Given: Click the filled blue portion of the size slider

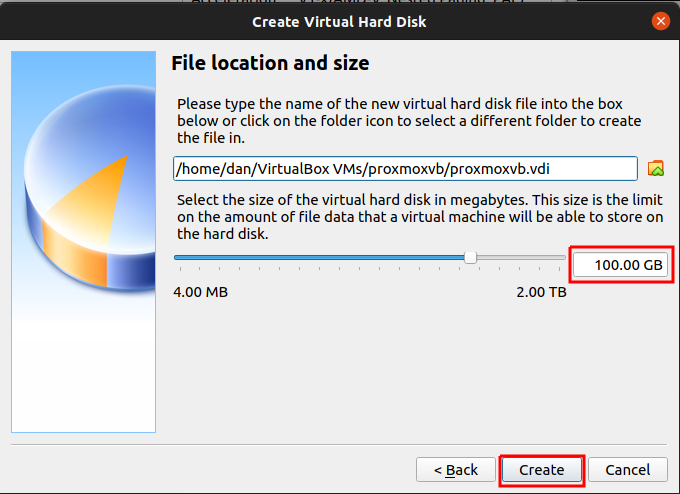Looking at the screenshot, I should (x=320, y=258).
